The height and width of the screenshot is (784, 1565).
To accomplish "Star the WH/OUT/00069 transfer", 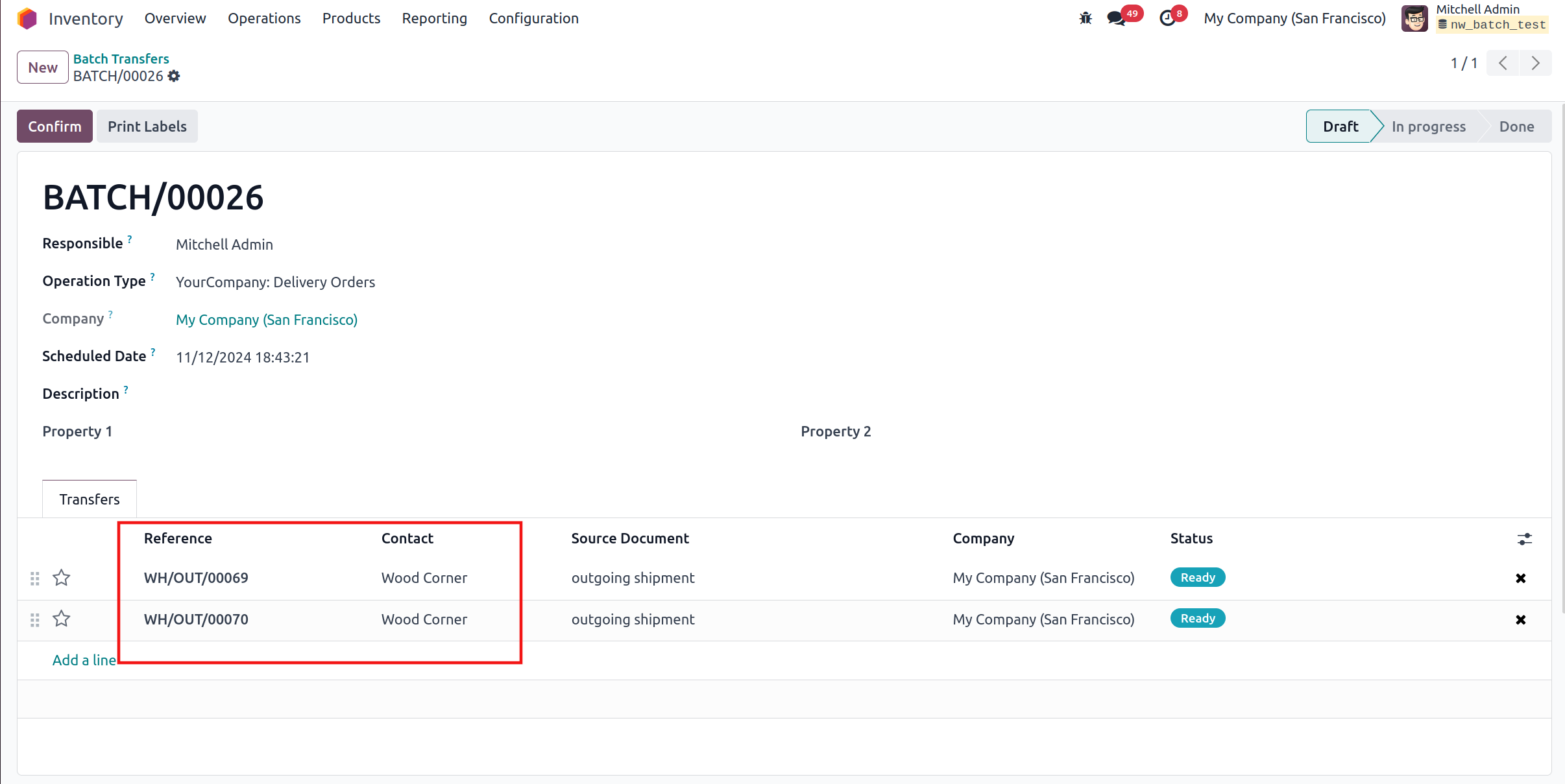I will pyautogui.click(x=62, y=578).
